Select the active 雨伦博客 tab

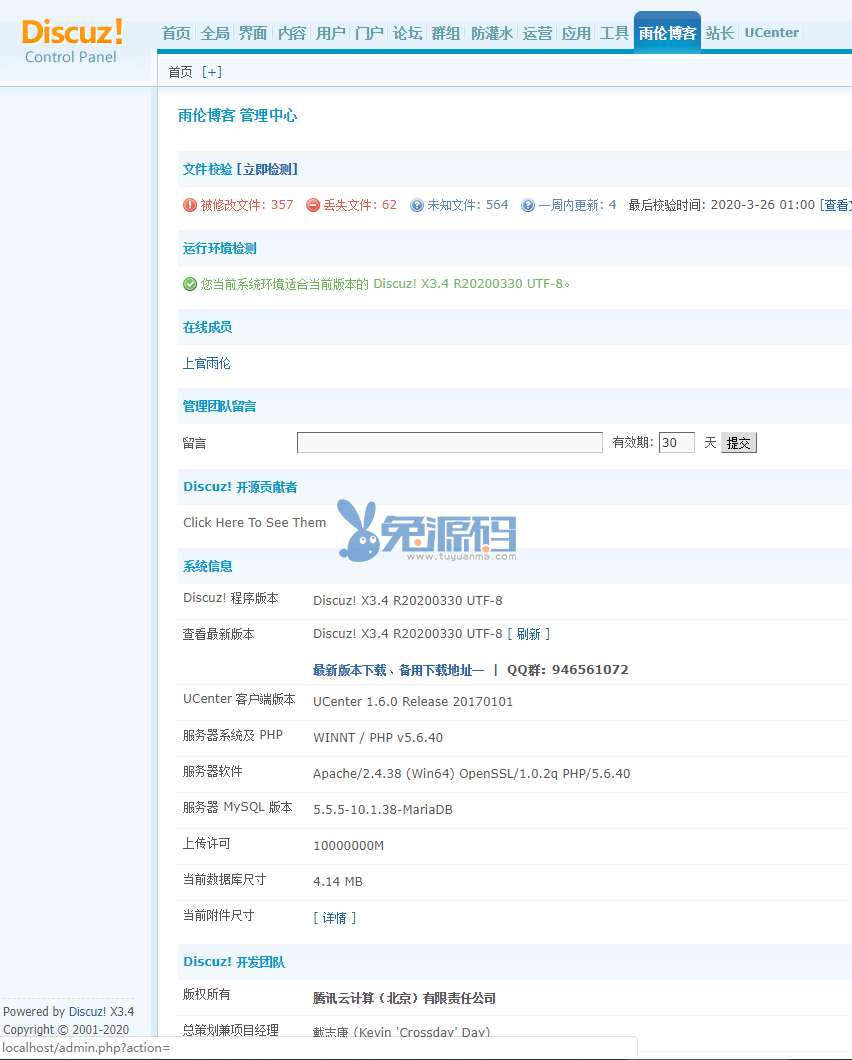coord(667,32)
